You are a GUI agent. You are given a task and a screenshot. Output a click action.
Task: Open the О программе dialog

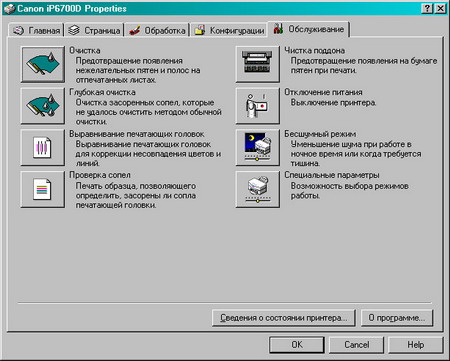coord(397,318)
